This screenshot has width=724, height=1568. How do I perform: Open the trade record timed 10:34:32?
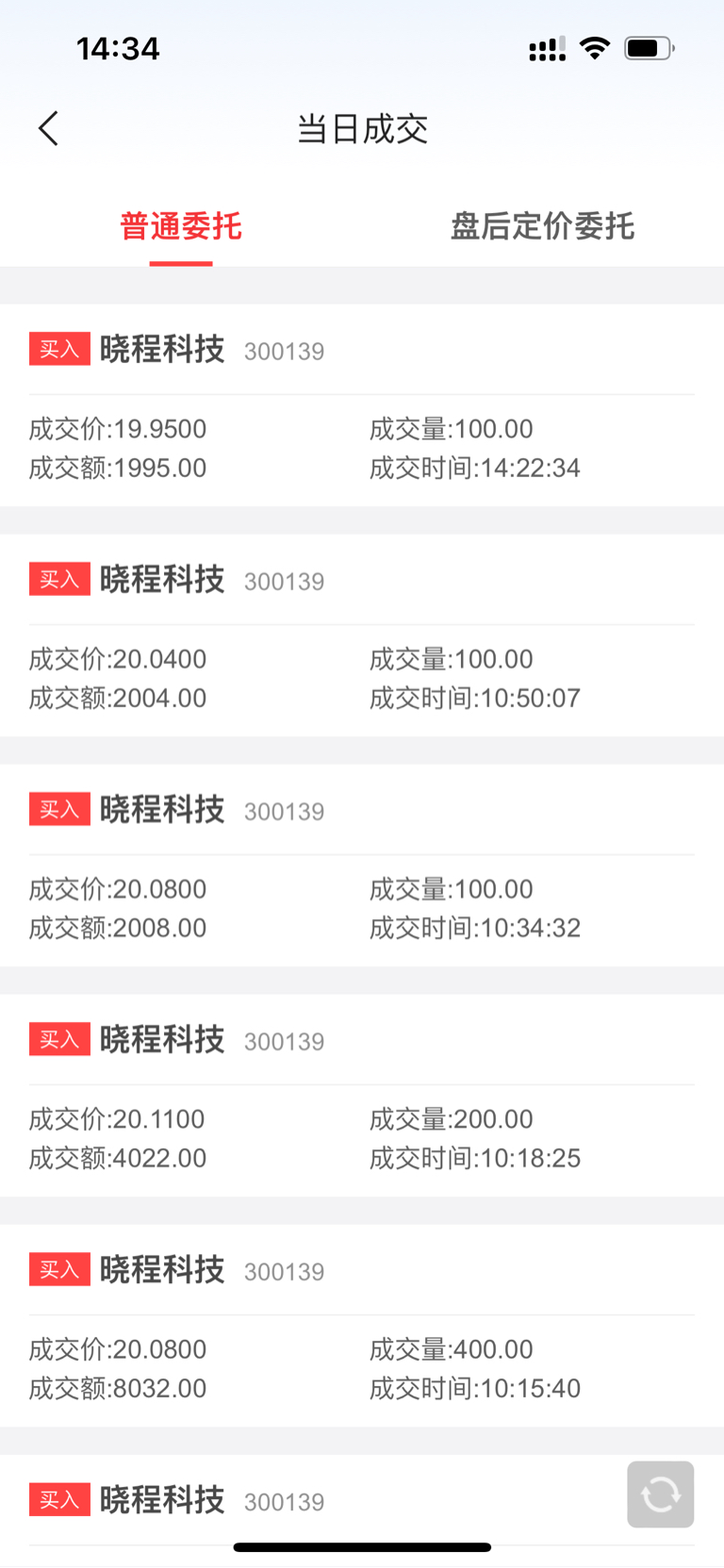pos(362,866)
